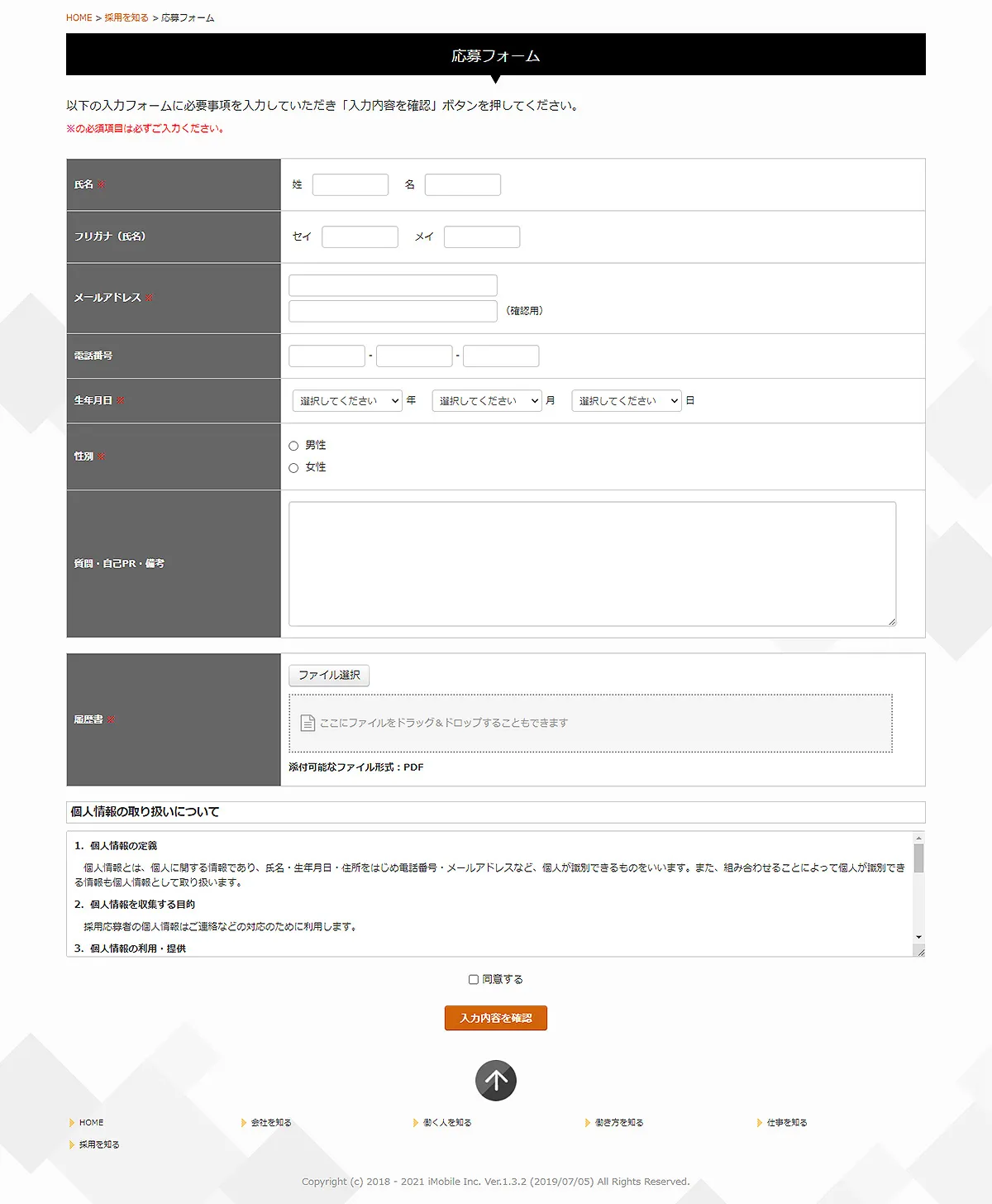Screen dimensions: 992x1204
Task: Click the 姓 last name input field
Action: (x=351, y=184)
